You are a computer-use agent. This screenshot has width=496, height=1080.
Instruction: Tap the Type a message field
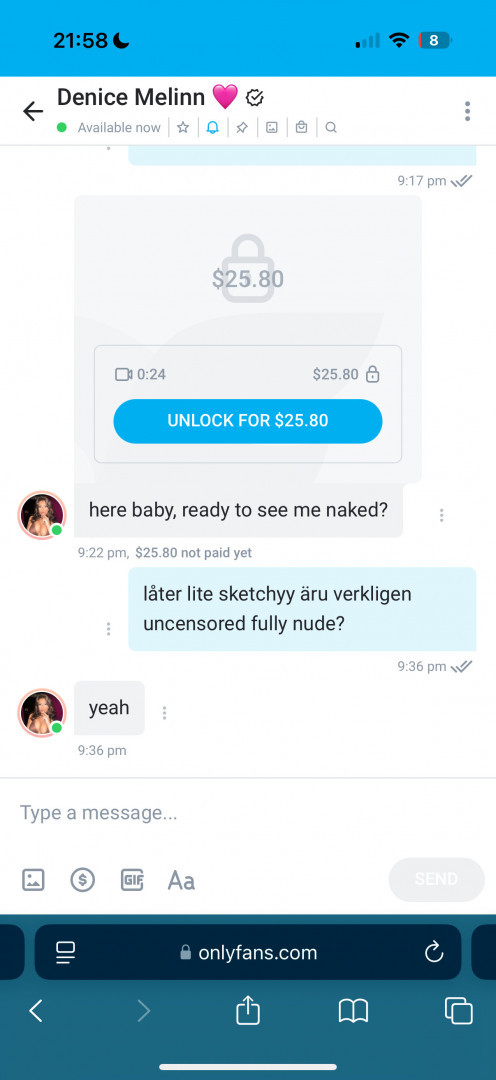[248, 813]
